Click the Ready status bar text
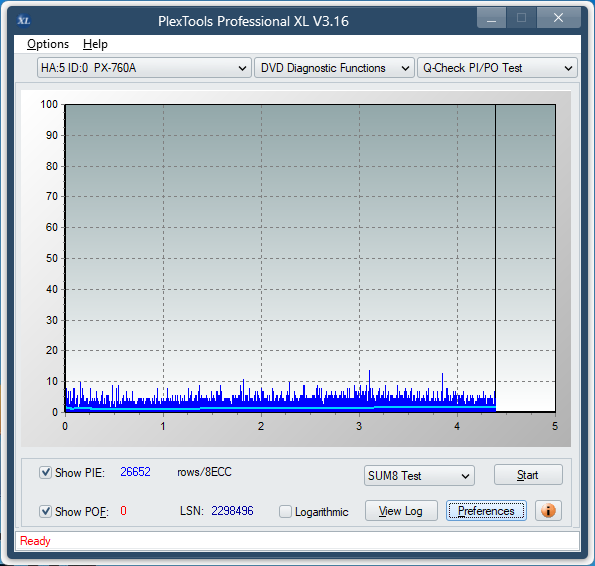 35,541
